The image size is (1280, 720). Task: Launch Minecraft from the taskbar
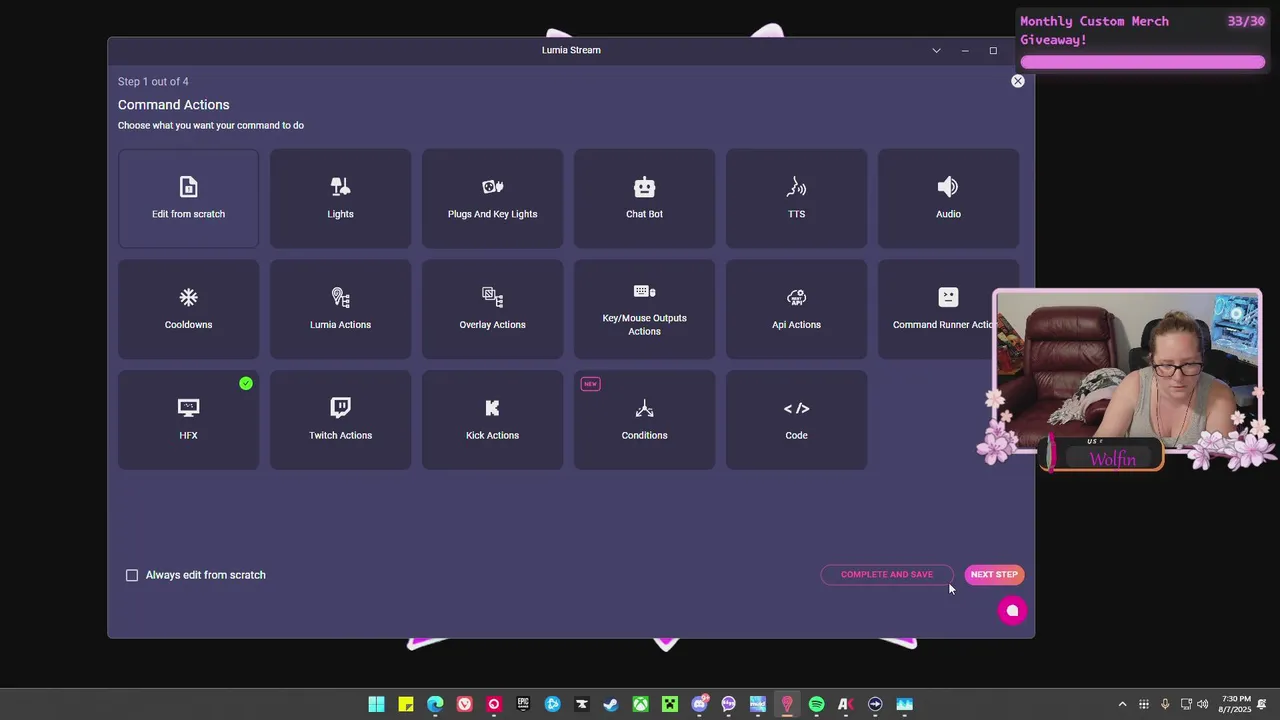pos(669,704)
